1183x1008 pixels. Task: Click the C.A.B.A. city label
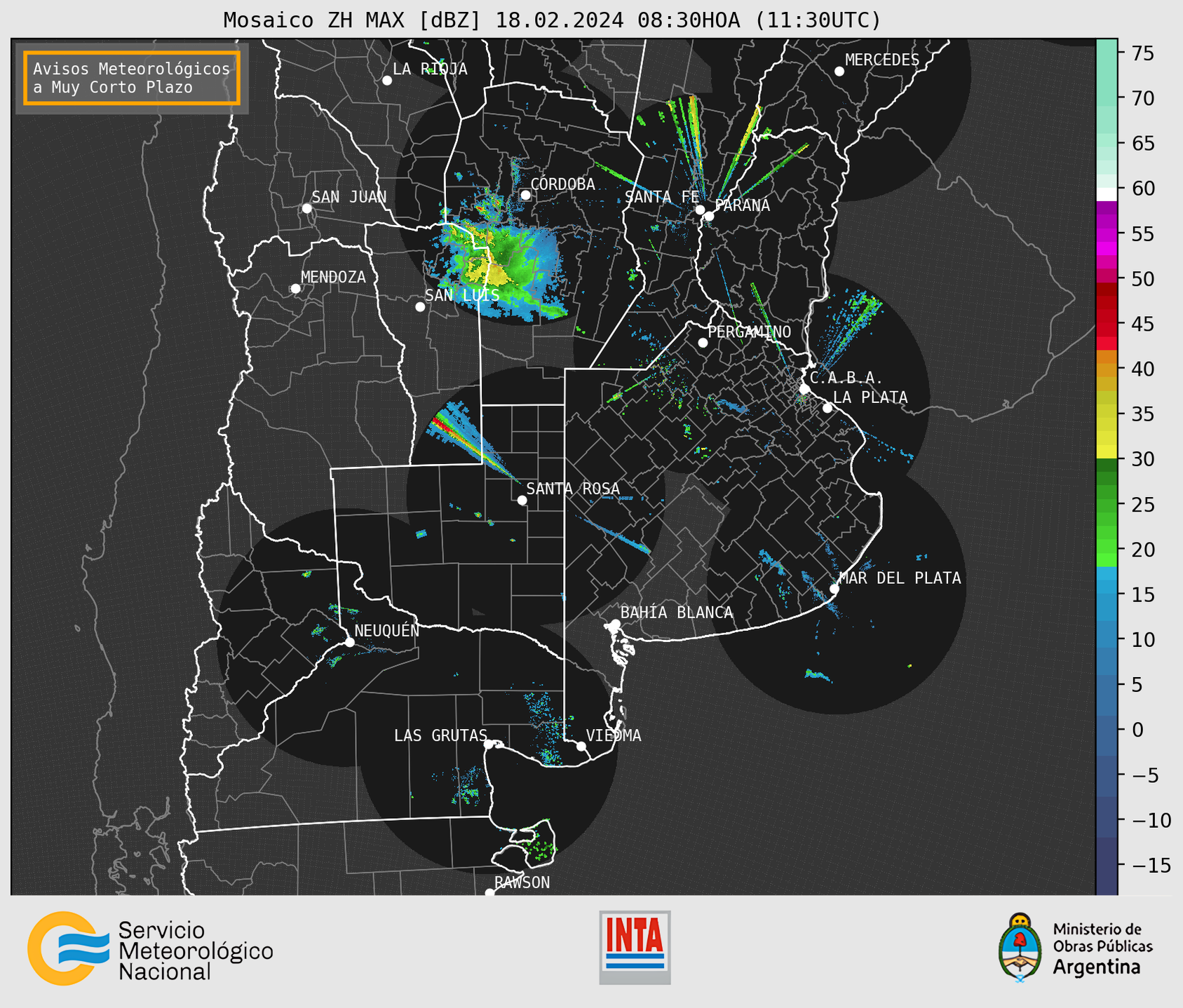846,379
